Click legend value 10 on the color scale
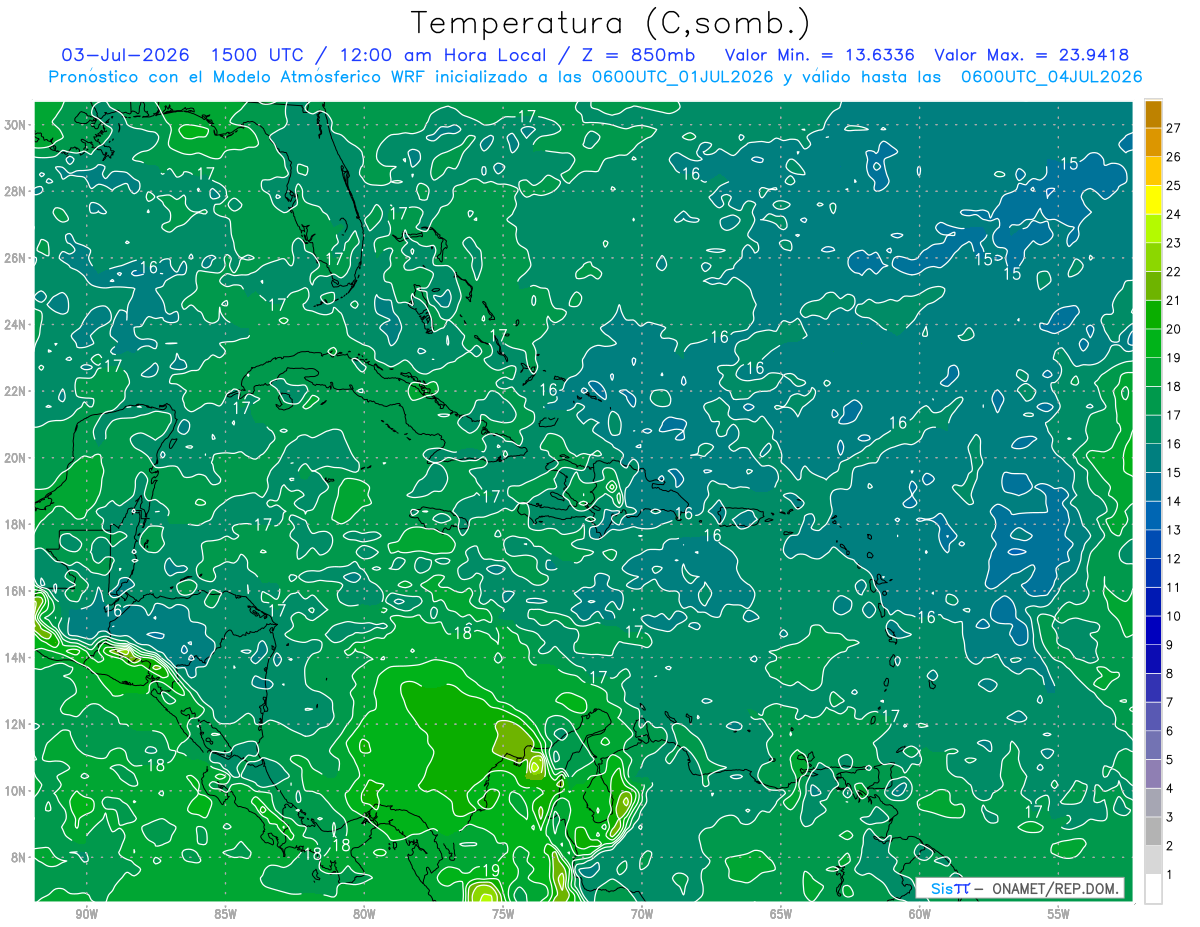The width and height of the screenshot is (1200, 927). 1174,616
